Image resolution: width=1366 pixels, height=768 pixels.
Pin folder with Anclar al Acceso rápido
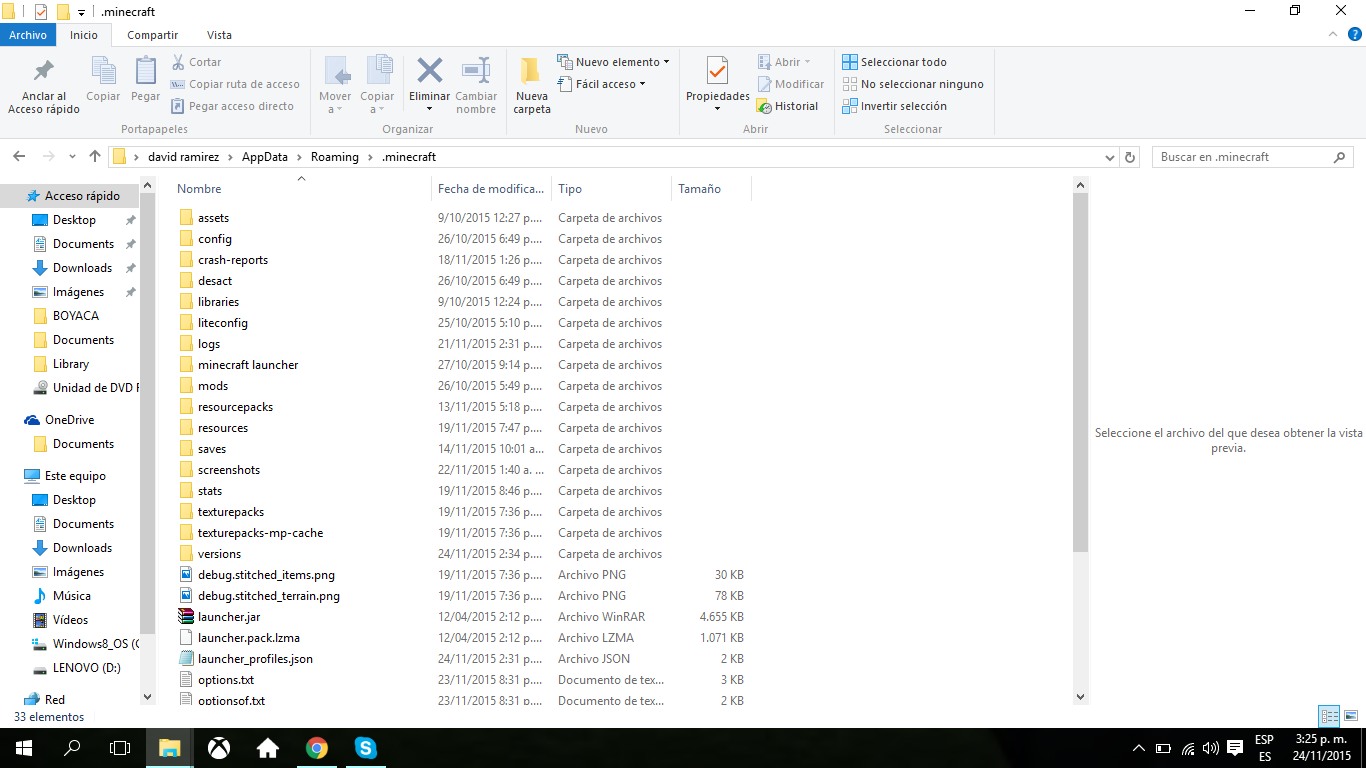(44, 86)
